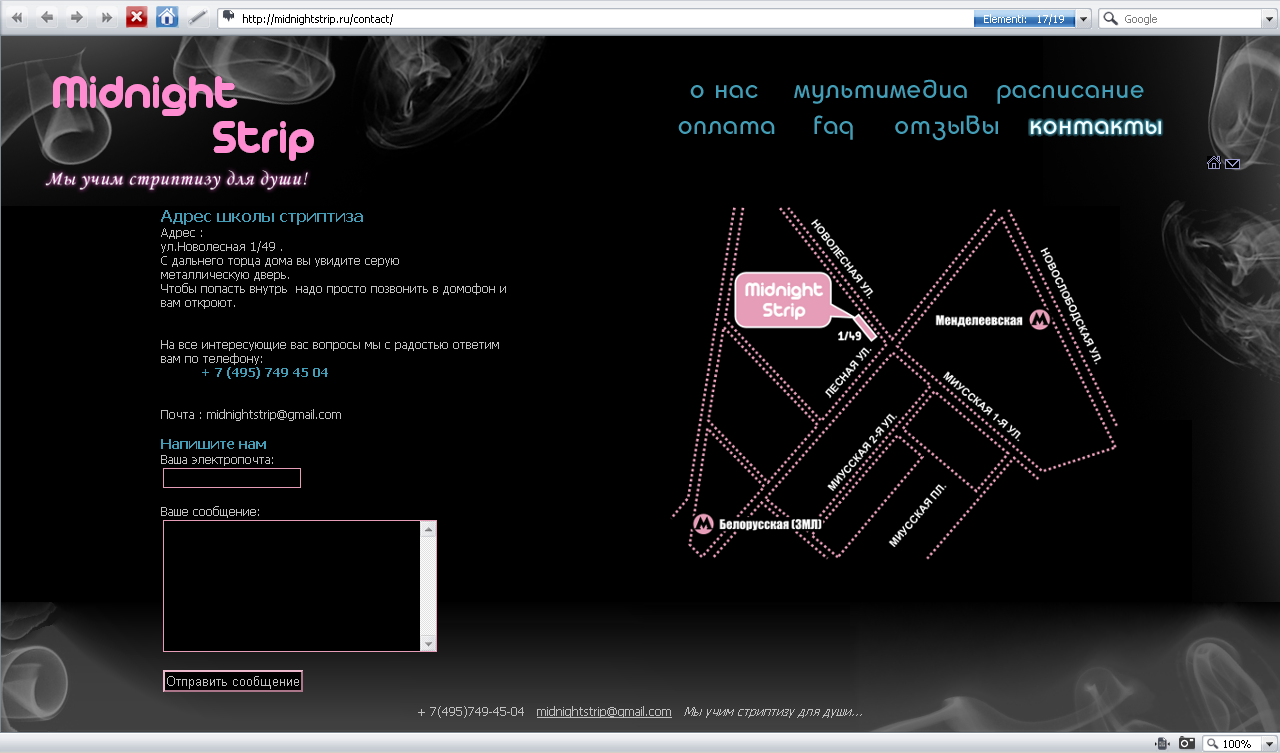Click the 100% zoom level field
The width and height of the screenshot is (1280, 753).
1237,744
